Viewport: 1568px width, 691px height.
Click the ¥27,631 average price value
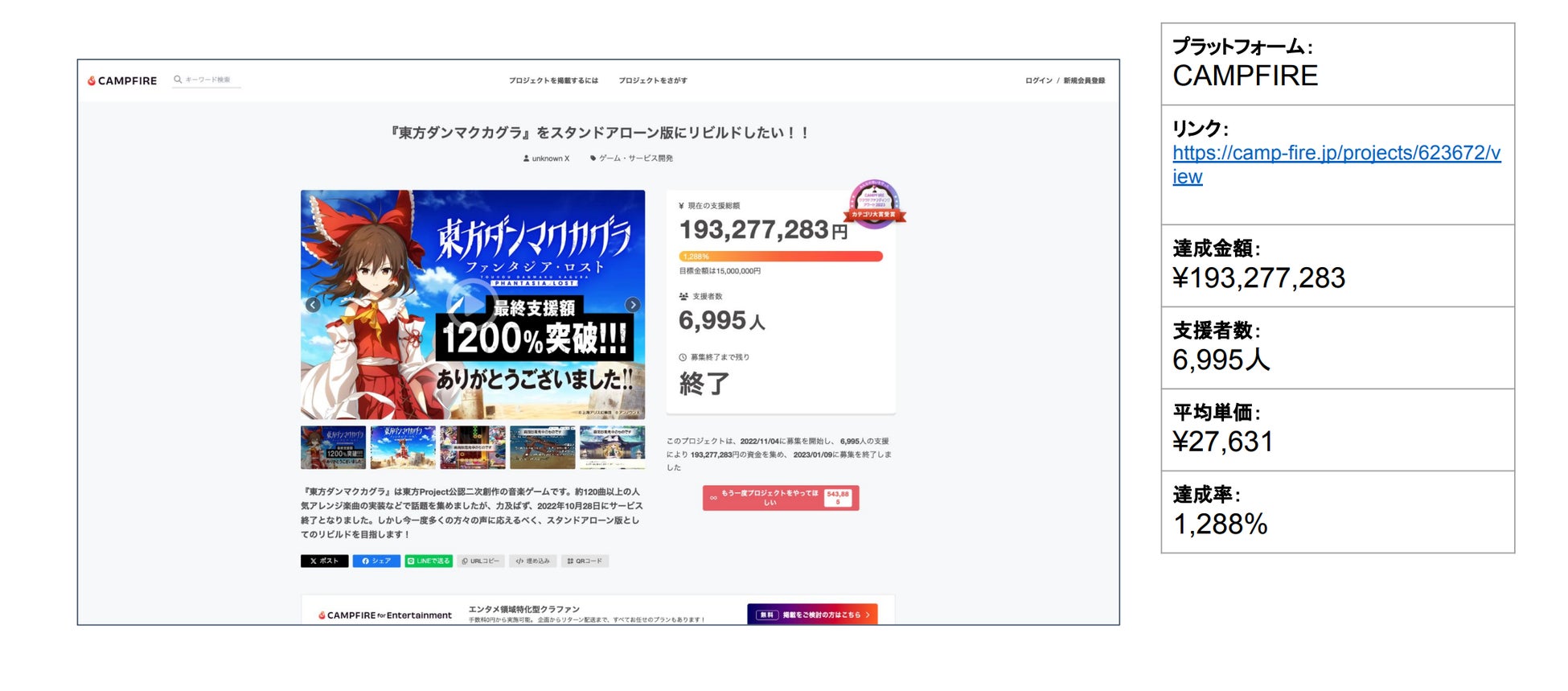(1223, 442)
